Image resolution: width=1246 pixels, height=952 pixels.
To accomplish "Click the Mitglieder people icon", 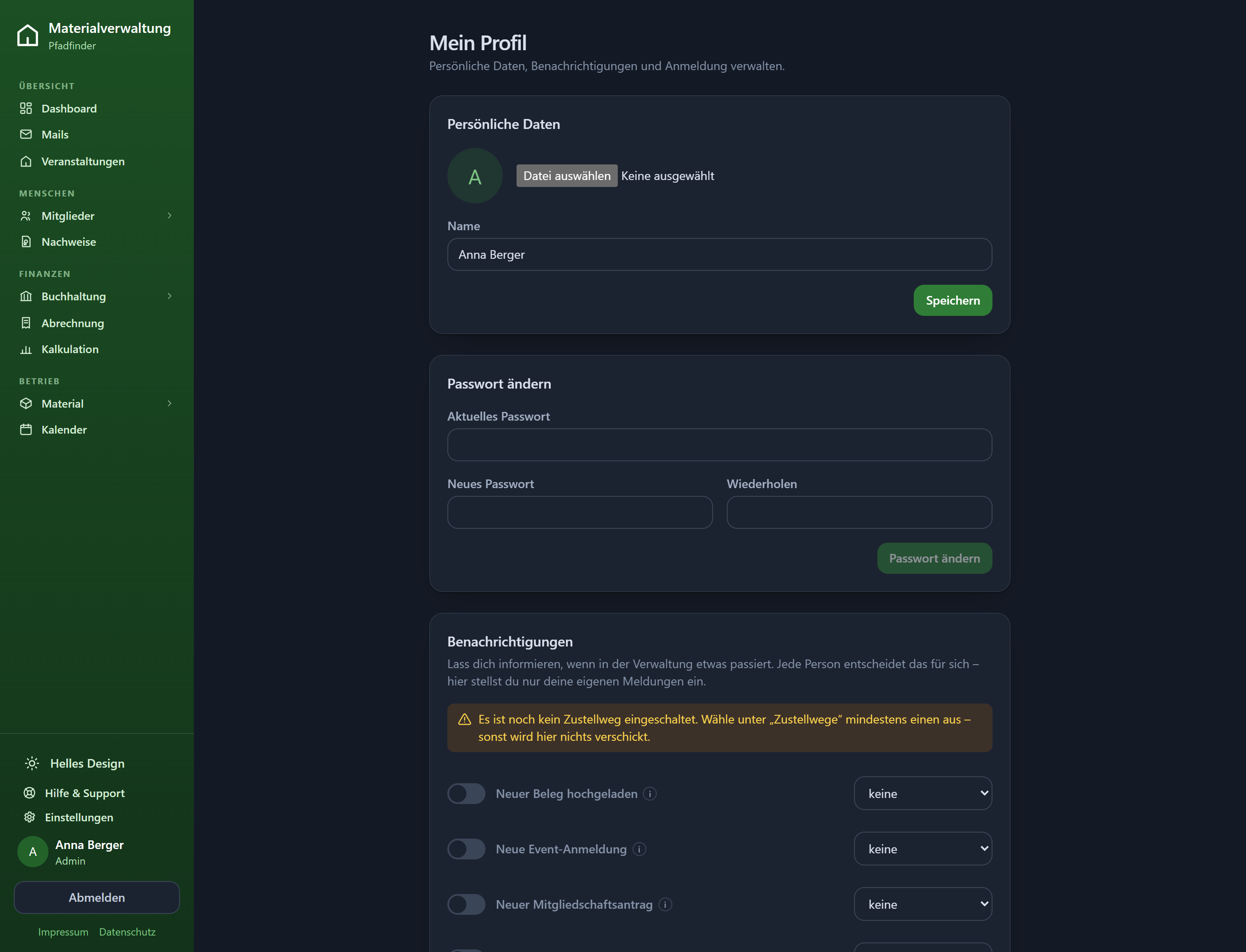I will tap(26, 216).
